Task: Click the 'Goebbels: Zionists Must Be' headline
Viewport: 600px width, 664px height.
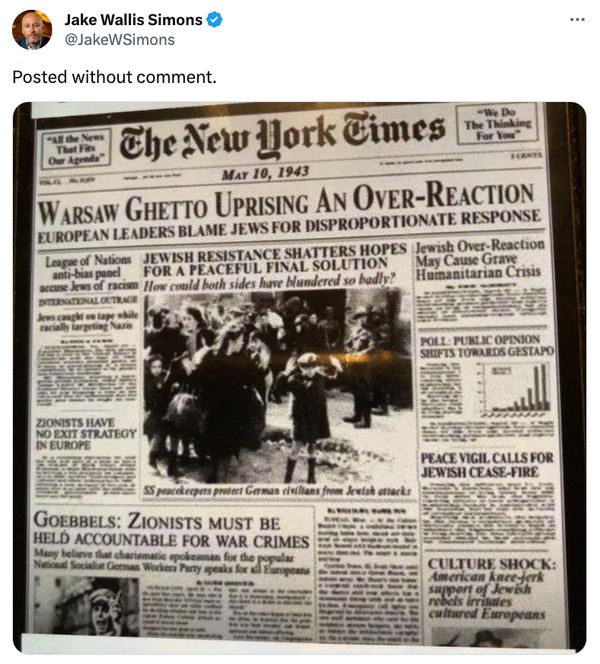Action: click(171, 530)
